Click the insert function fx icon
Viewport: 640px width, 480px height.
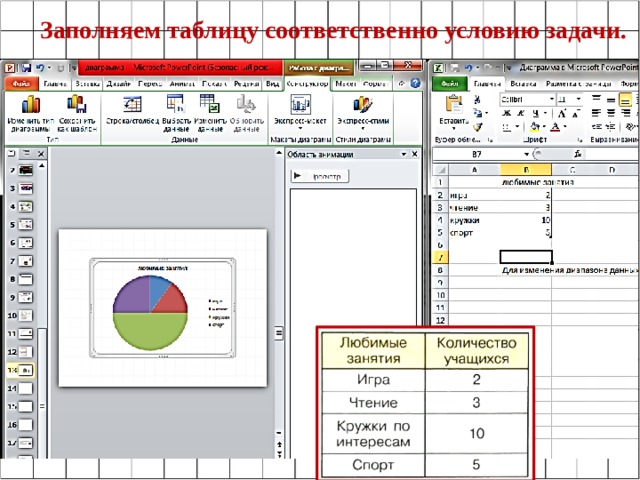point(578,154)
